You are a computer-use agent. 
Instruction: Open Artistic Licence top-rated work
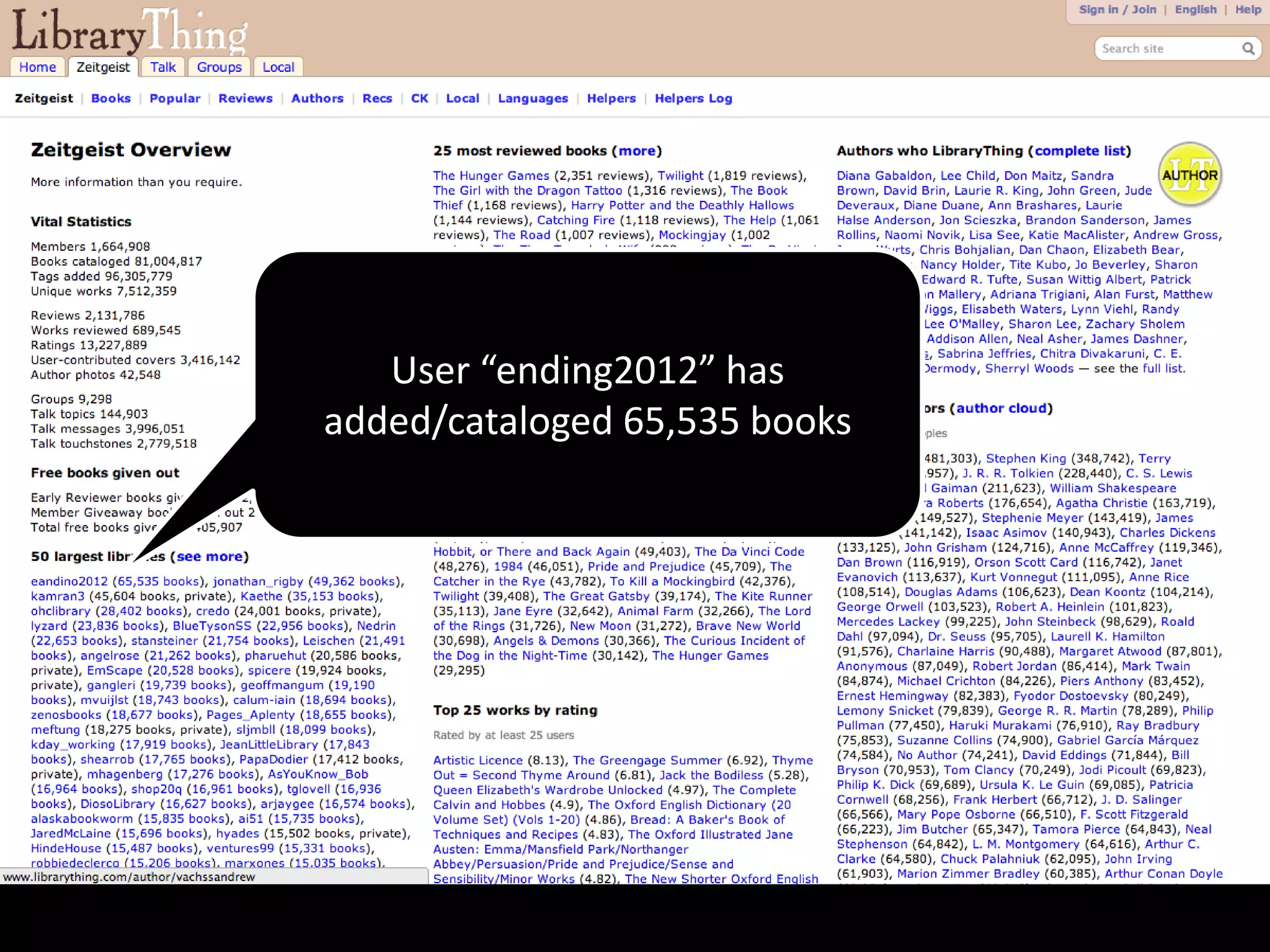coord(478,760)
